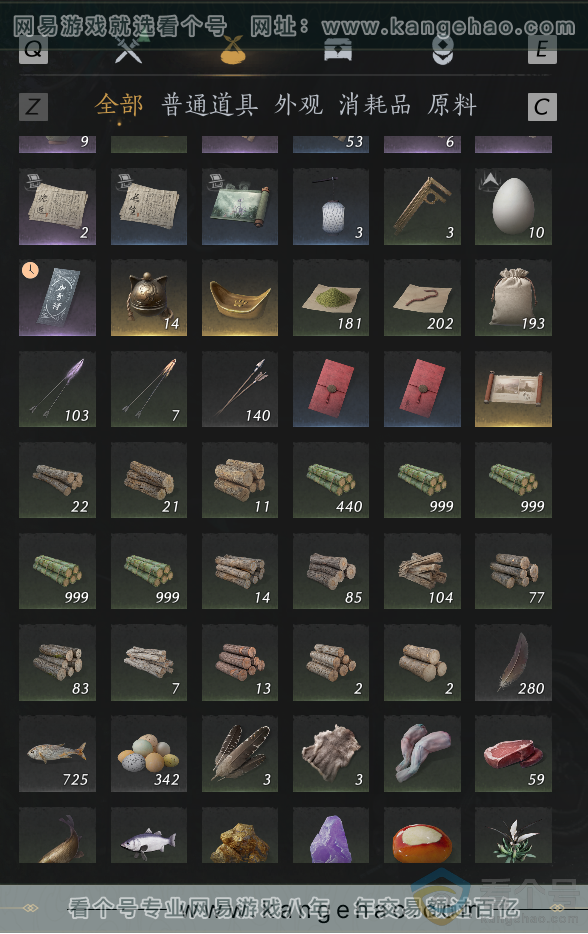Click the C next-category key button
This screenshot has width=588, height=934.
tap(542, 107)
